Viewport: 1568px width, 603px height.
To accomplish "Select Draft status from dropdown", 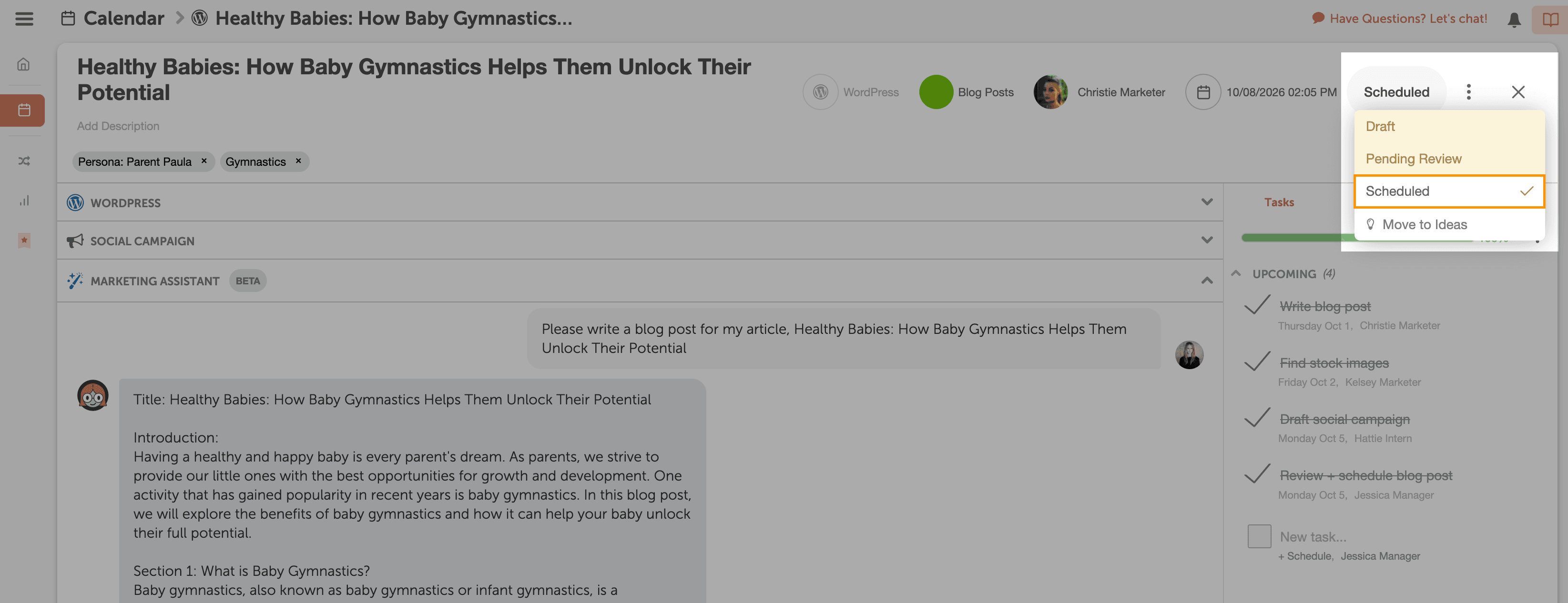I will 1380,127.
